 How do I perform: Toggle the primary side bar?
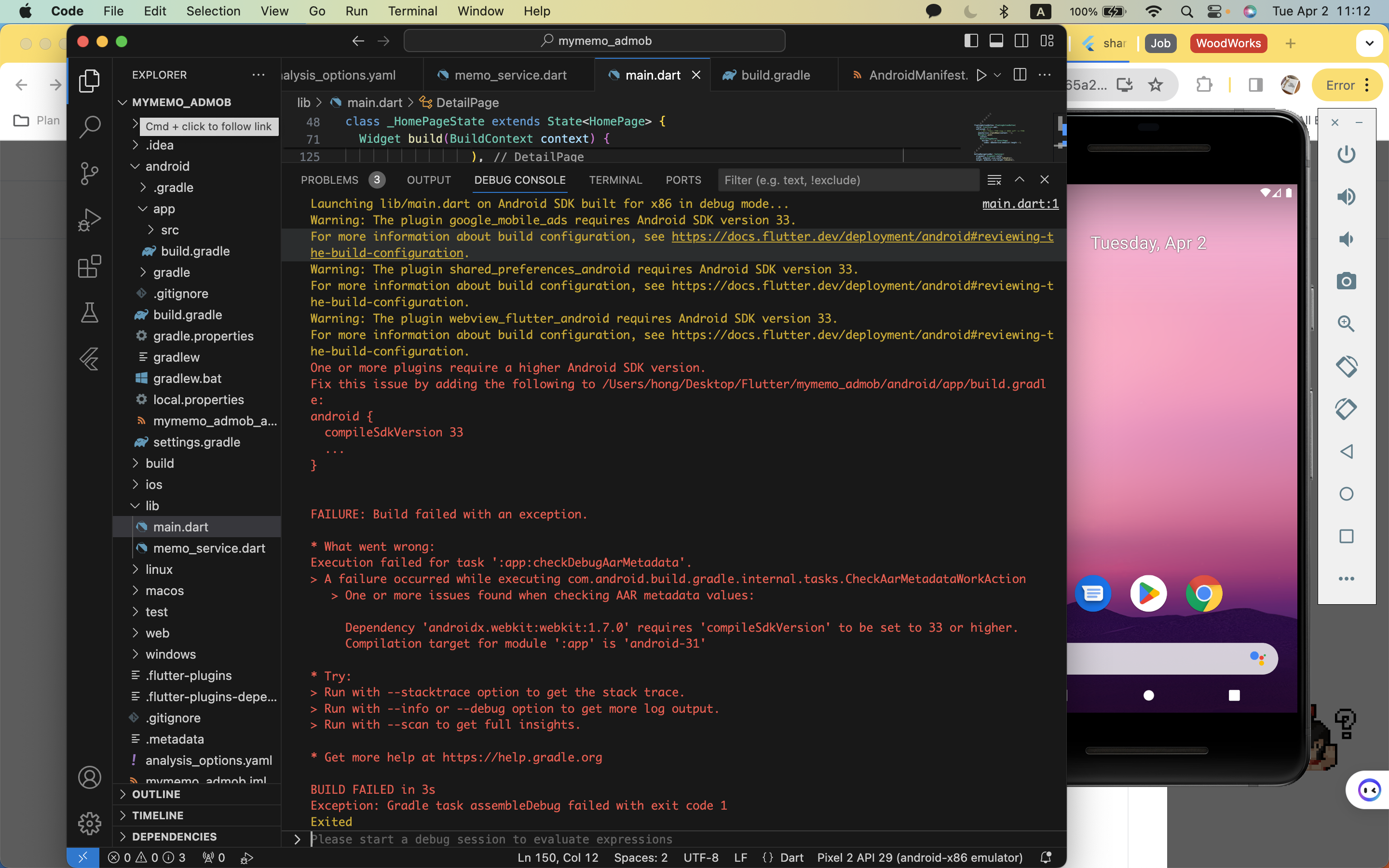pyautogui.click(x=970, y=41)
